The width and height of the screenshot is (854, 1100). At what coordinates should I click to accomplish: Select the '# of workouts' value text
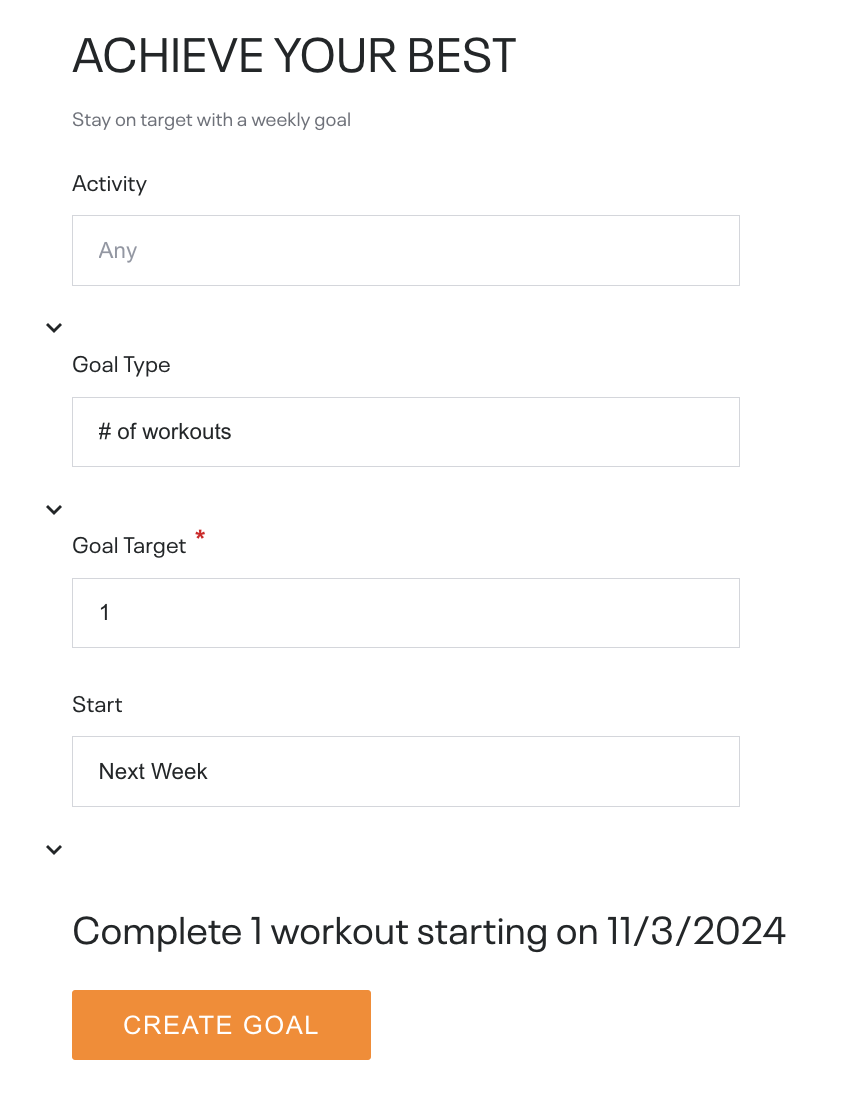[165, 432]
